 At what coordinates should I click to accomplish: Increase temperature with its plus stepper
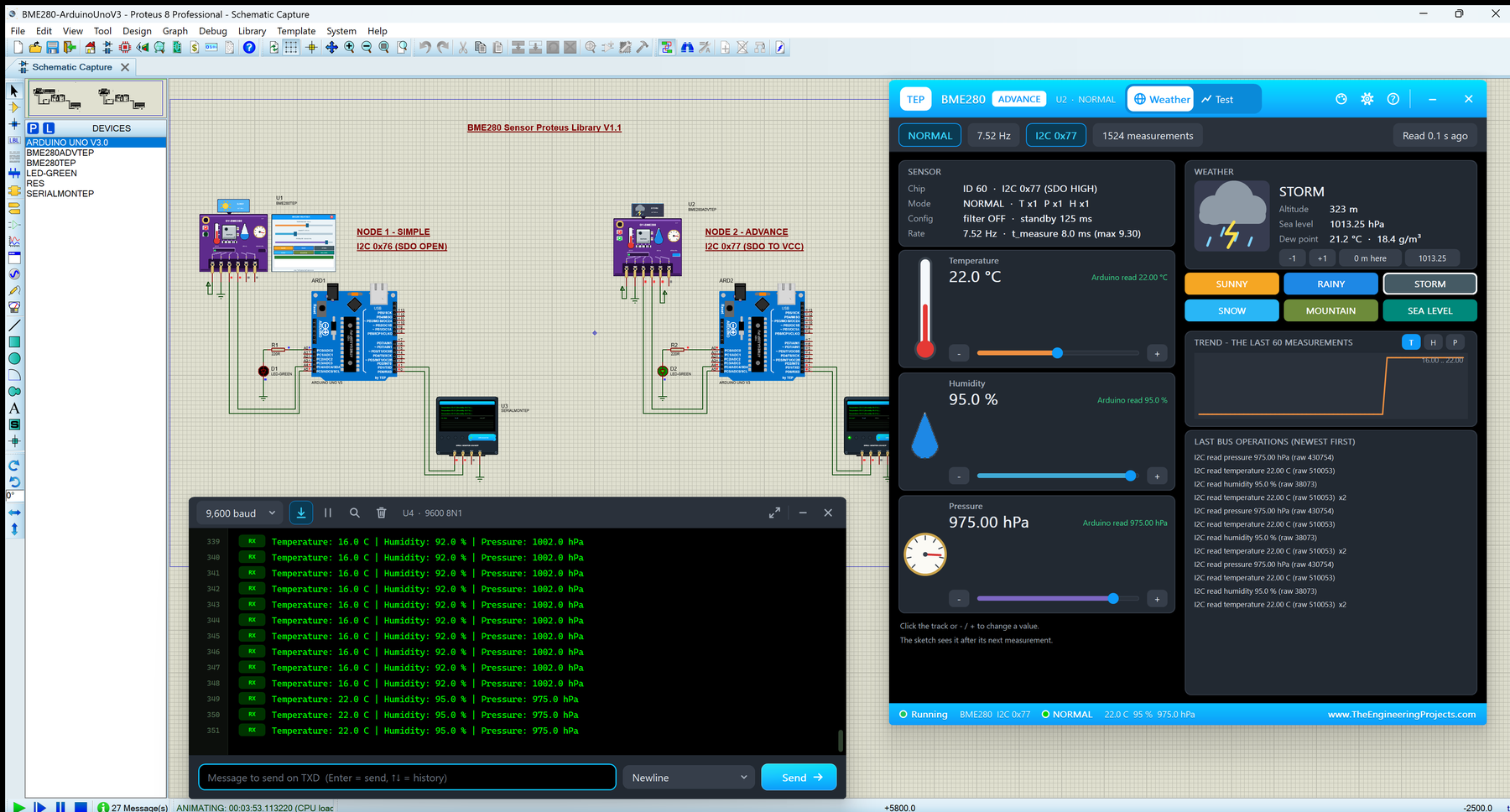pos(1157,354)
